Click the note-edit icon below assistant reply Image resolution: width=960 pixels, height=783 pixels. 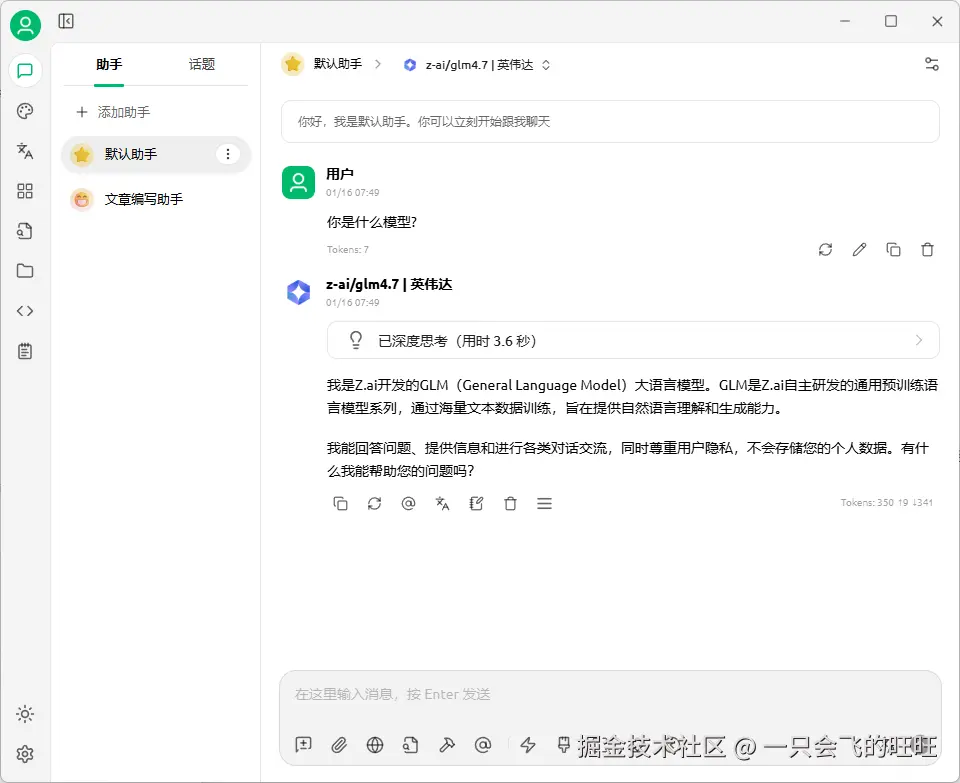pyautogui.click(x=476, y=503)
